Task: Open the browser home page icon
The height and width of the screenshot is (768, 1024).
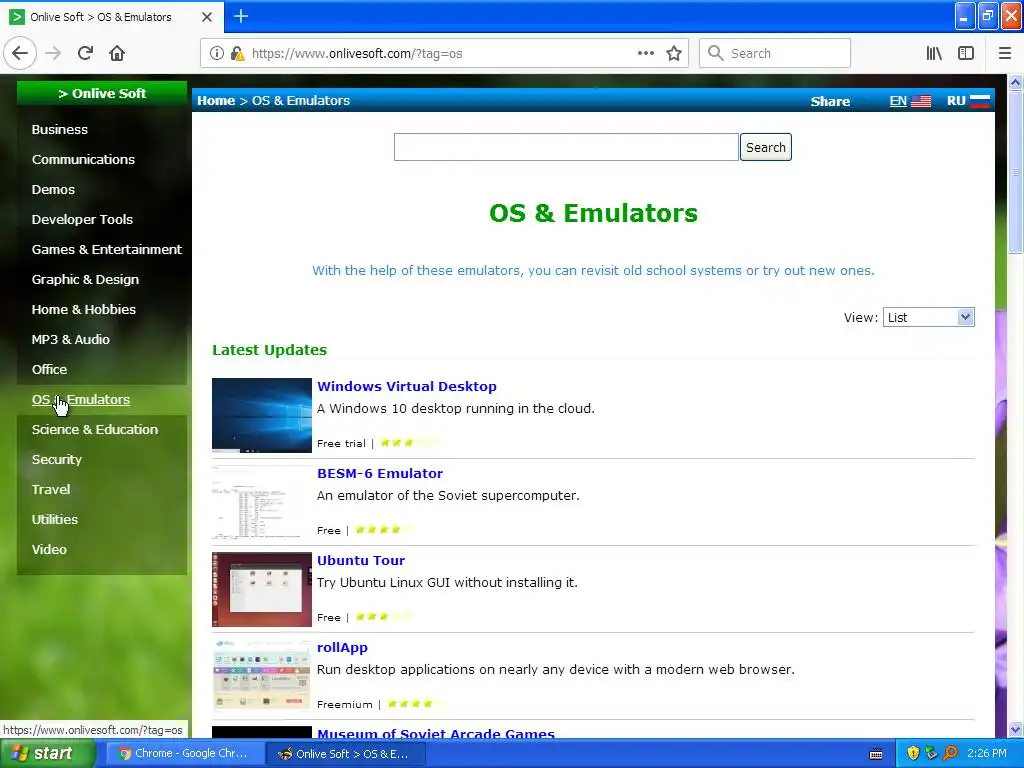Action: 117,54
